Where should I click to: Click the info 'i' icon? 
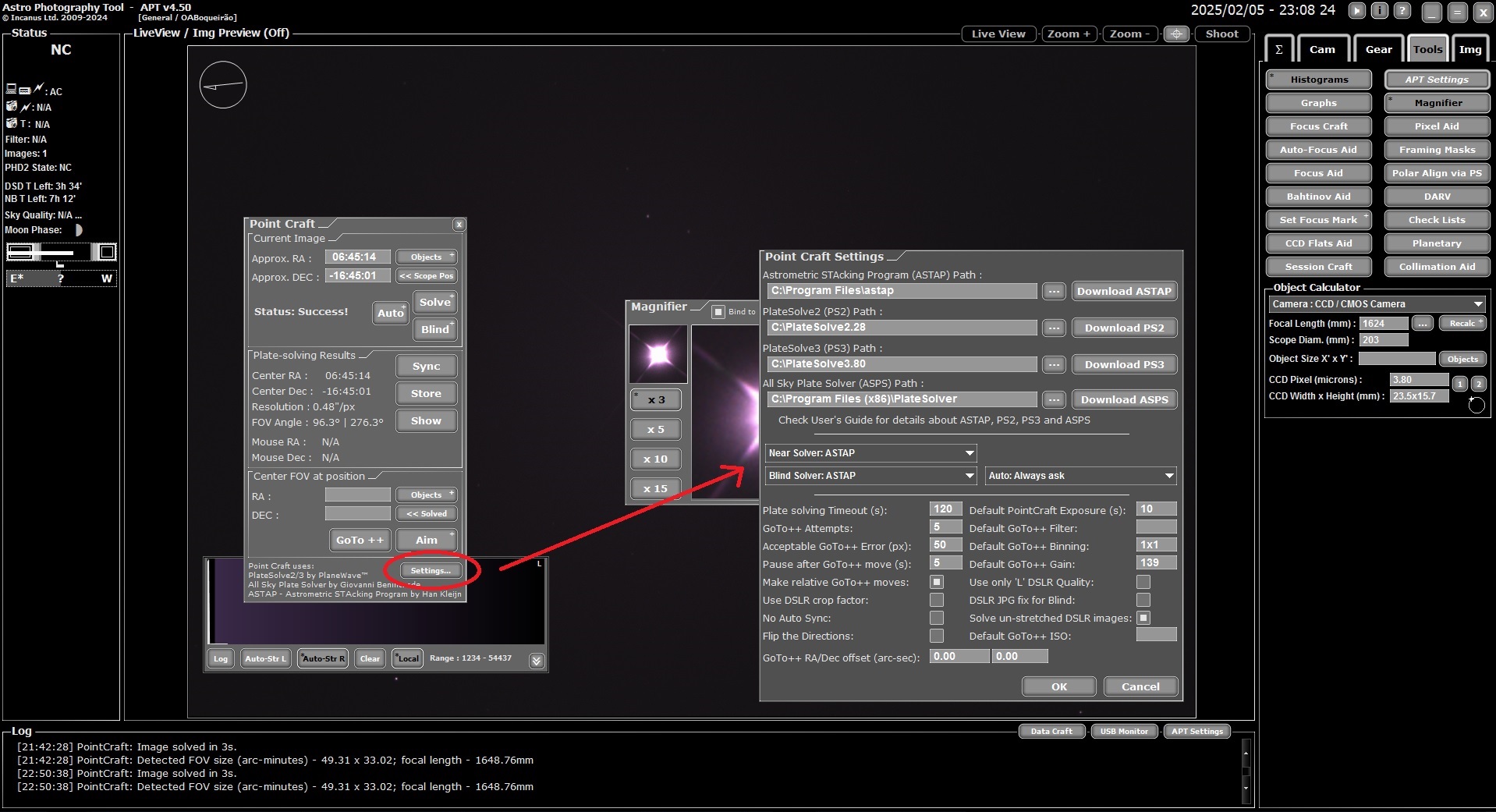coord(1380,11)
